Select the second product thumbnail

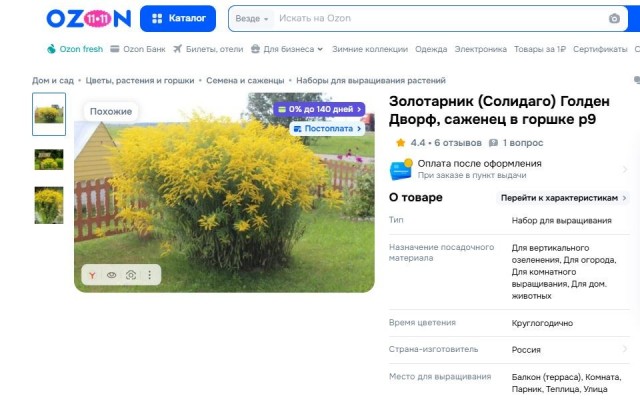pos(49,159)
